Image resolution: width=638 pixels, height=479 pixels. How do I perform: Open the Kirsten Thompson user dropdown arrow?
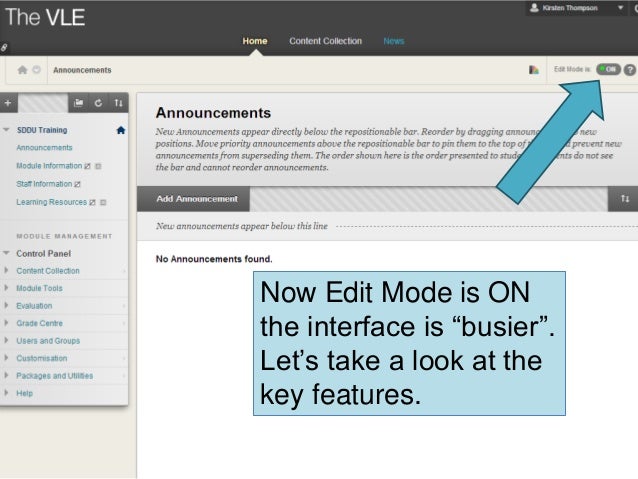620,8
